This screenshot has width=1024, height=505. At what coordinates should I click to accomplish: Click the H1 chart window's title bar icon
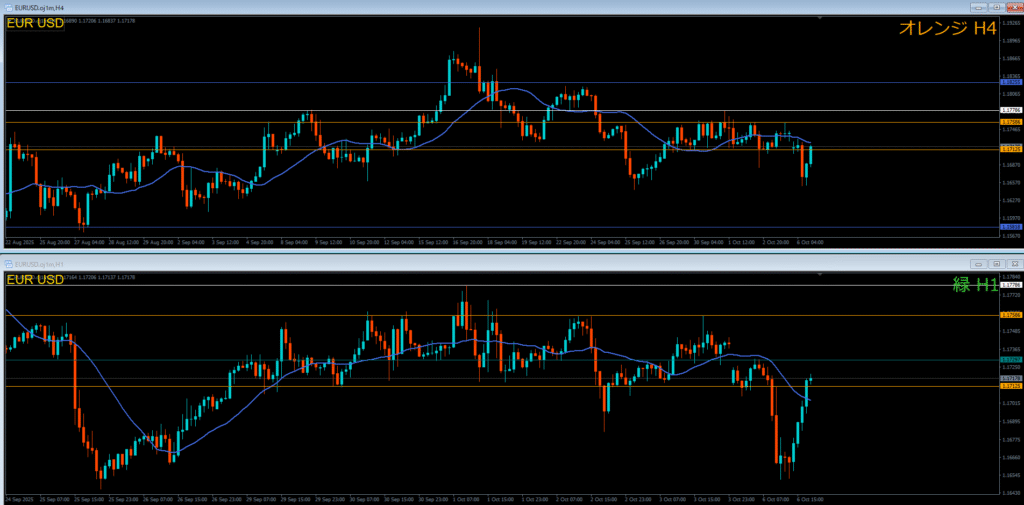(8, 264)
